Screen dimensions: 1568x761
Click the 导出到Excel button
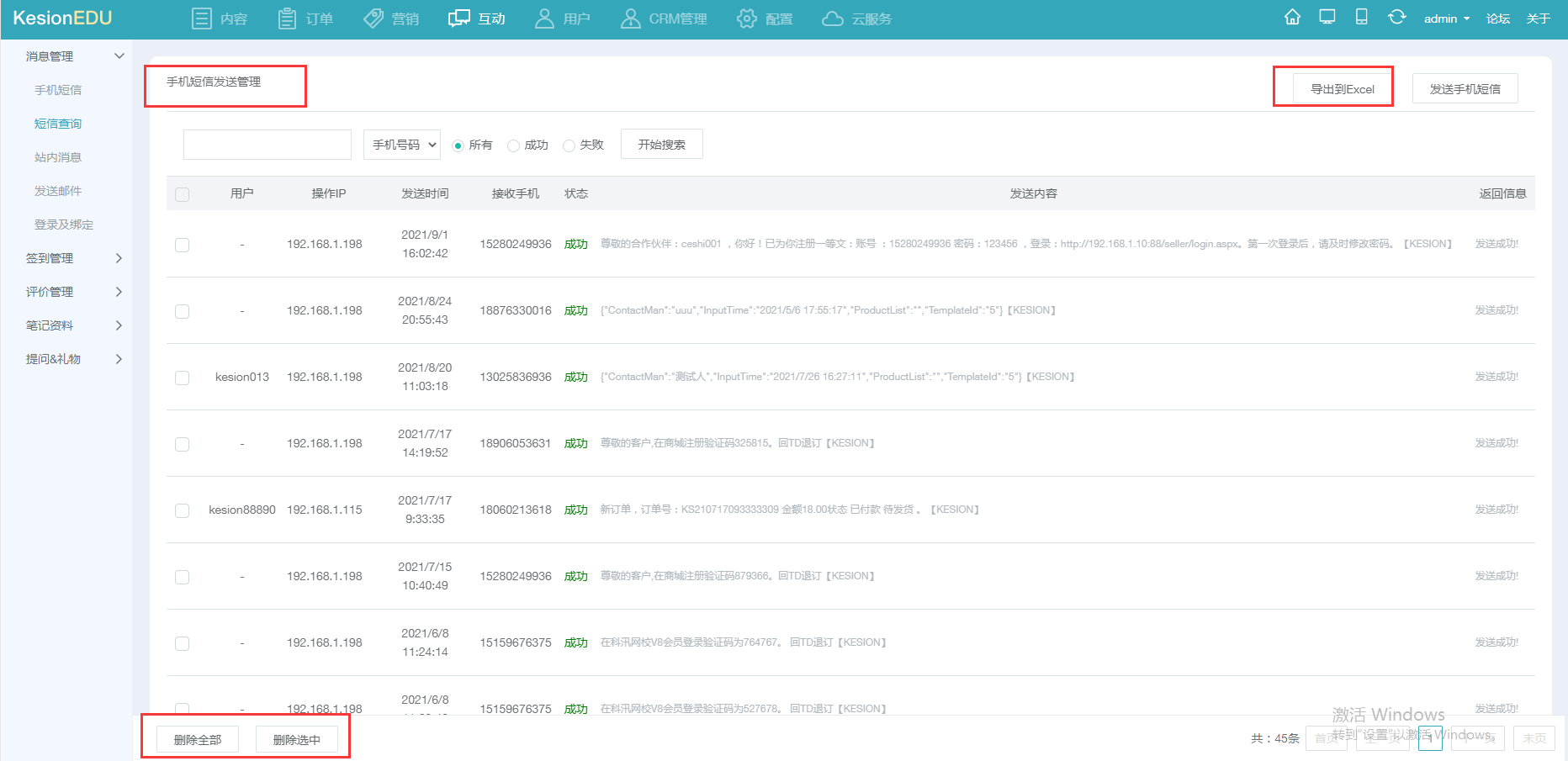coord(1342,88)
